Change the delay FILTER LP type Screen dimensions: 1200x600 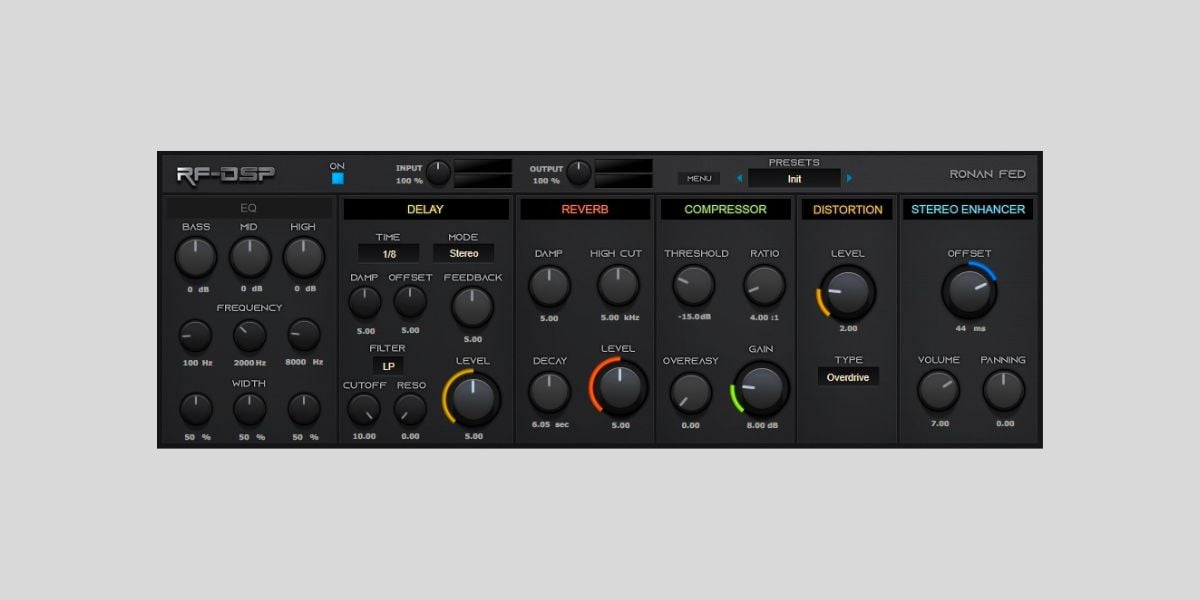coord(388,366)
